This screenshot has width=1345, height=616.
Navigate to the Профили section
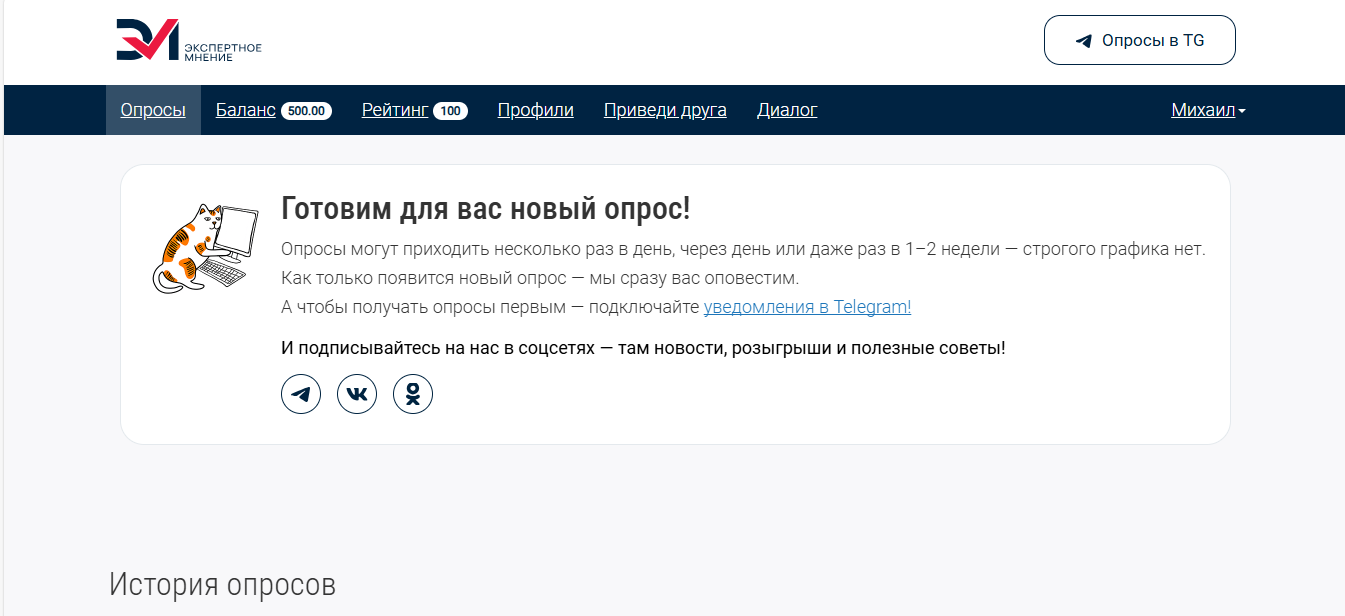pyautogui.click(x=535, y=110)
